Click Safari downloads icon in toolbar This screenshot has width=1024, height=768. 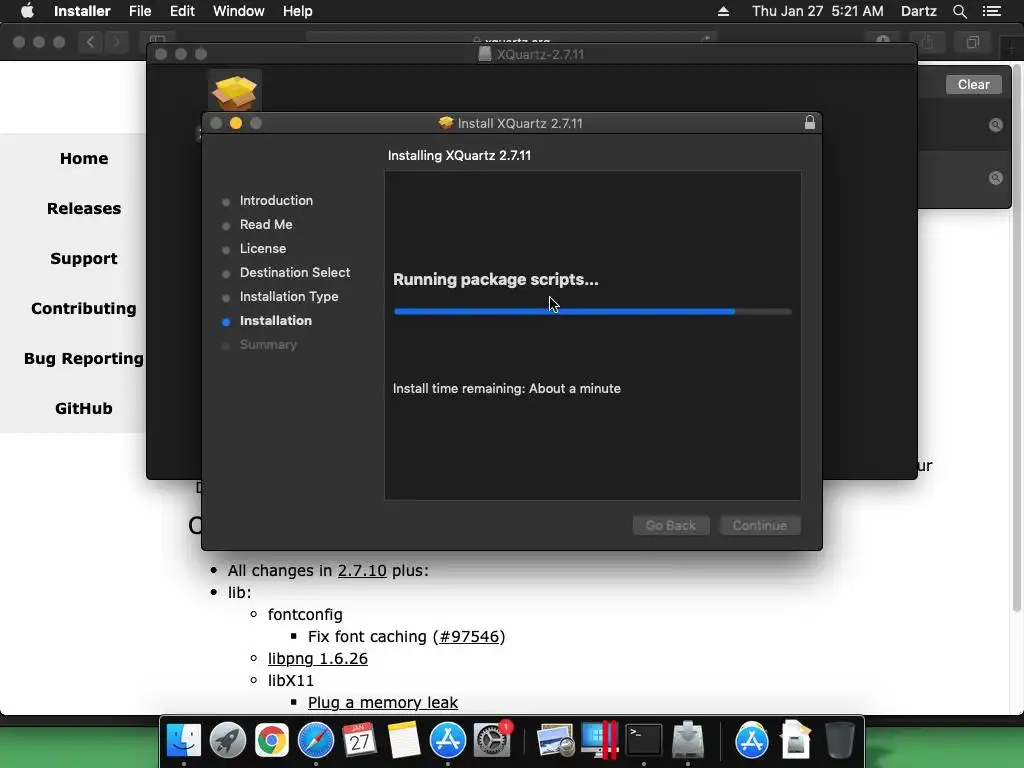pyautogui.click(x=883, y=41)
